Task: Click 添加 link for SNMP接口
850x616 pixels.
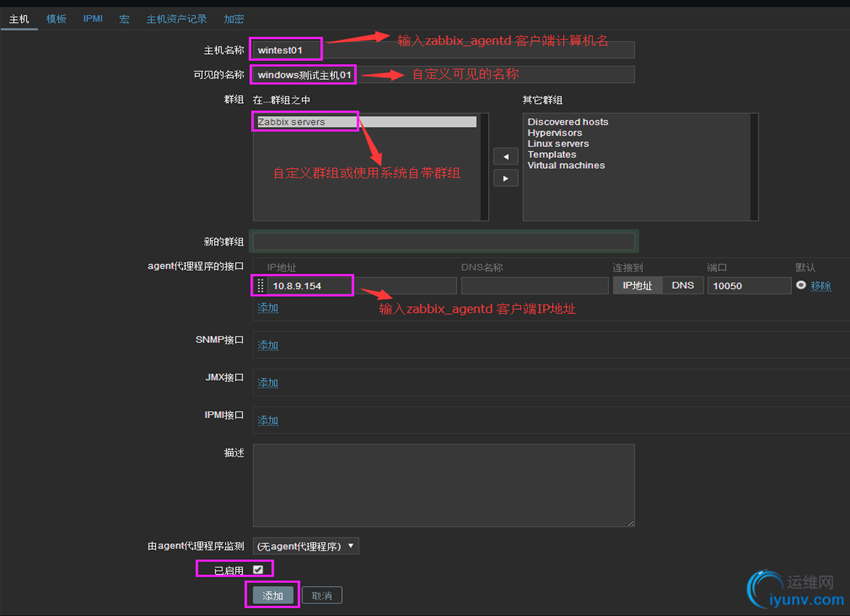Action: pos(268,345)
